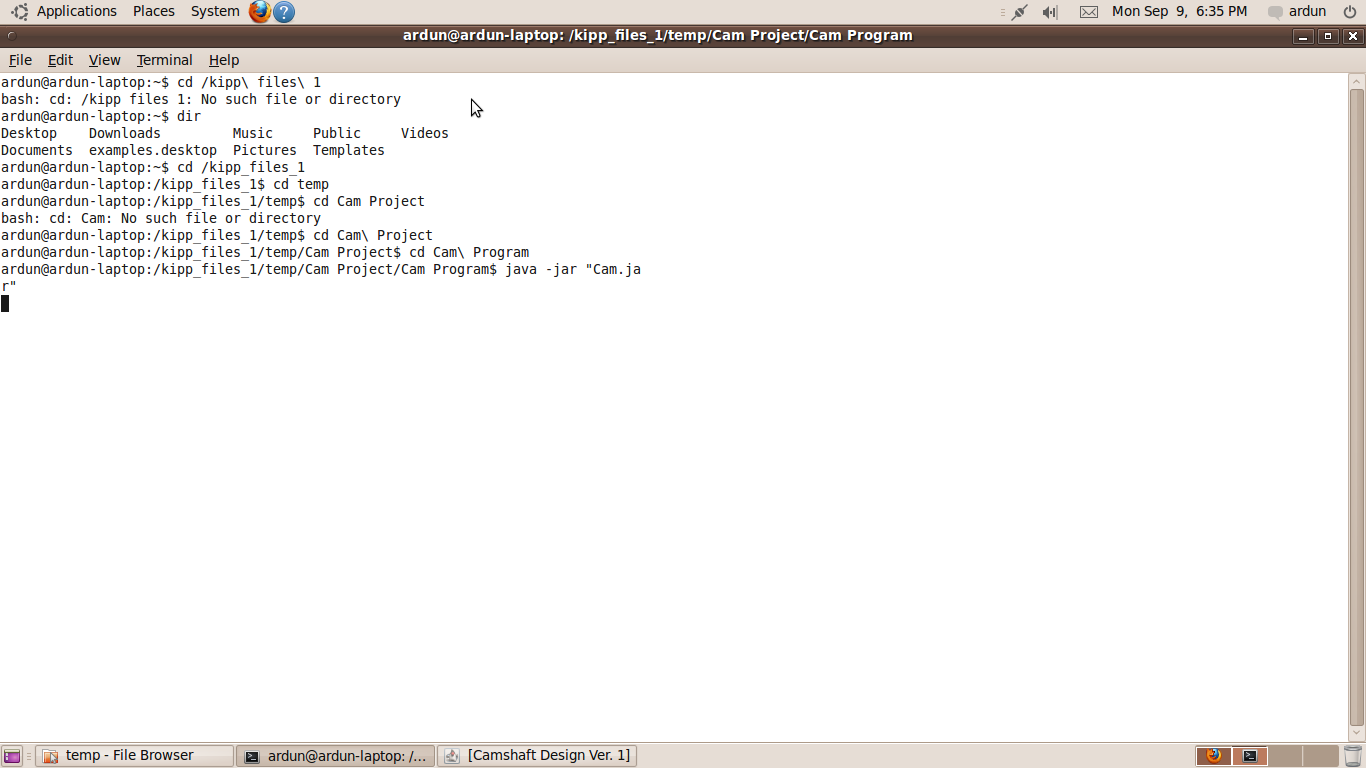Switch to the third empty workspace

(1286, 756)
